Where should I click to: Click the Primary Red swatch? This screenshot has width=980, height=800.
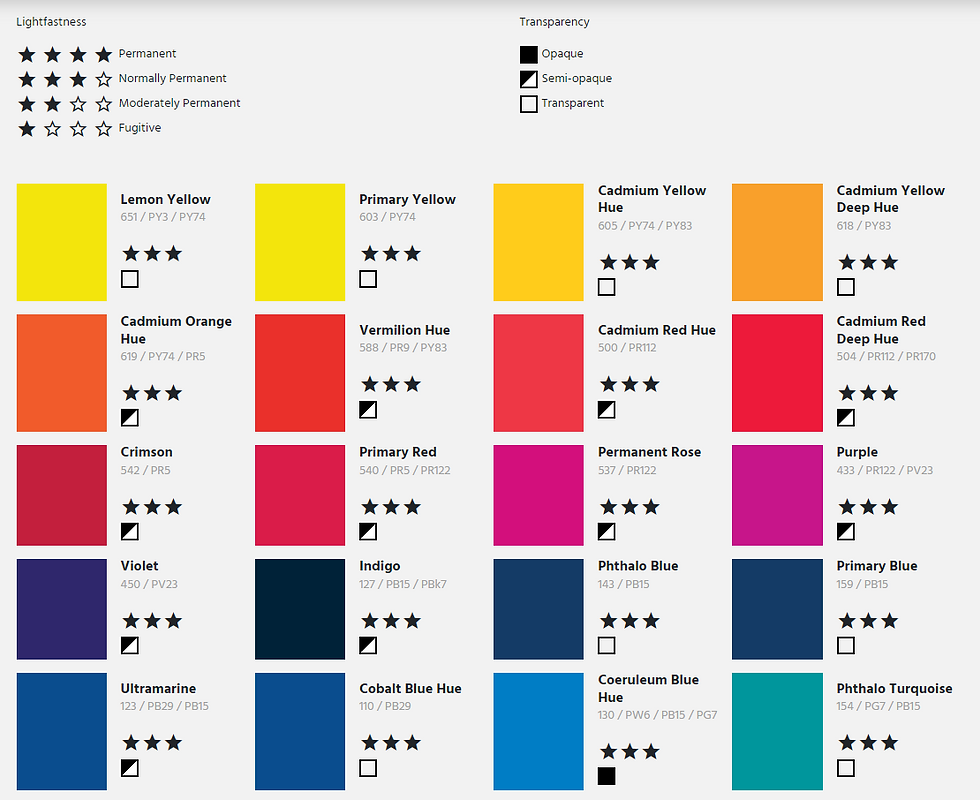300,495
